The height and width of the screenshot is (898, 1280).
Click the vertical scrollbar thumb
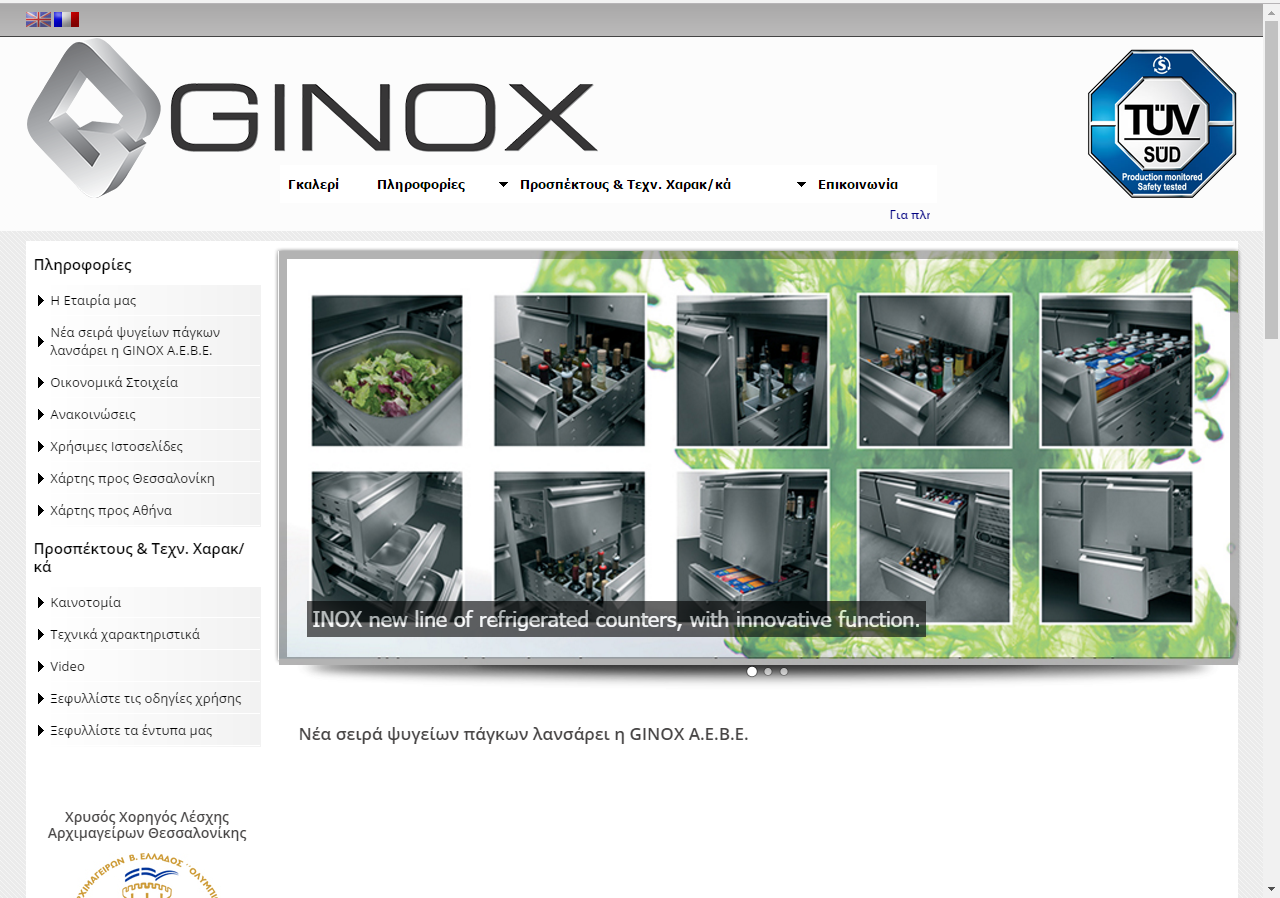[1271, 180]
